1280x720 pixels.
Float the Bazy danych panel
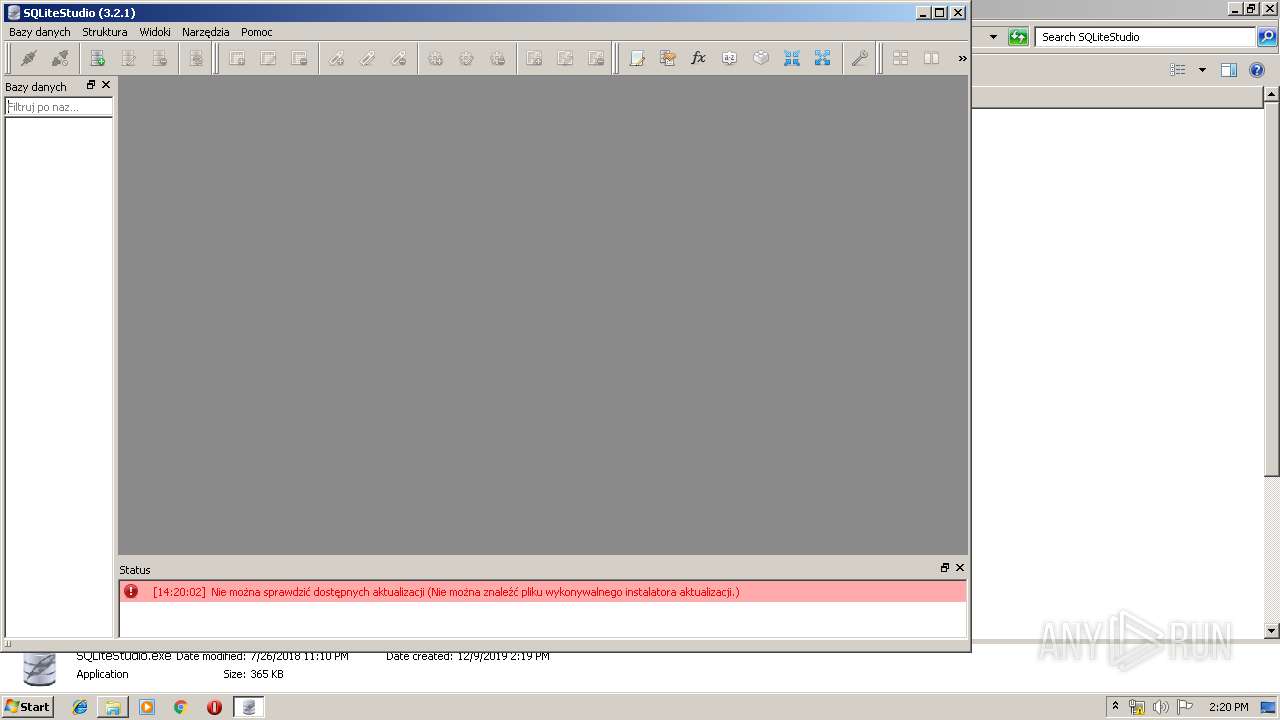(91, 85)
